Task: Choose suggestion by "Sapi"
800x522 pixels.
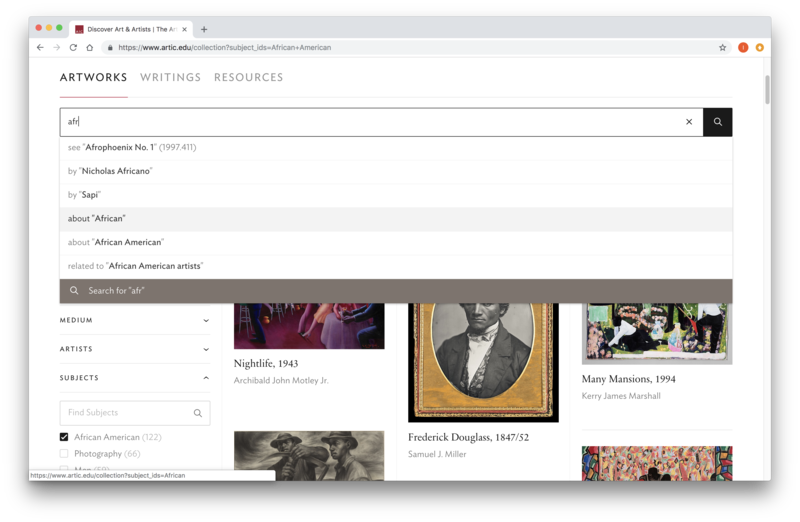Action: coord(396,195)
